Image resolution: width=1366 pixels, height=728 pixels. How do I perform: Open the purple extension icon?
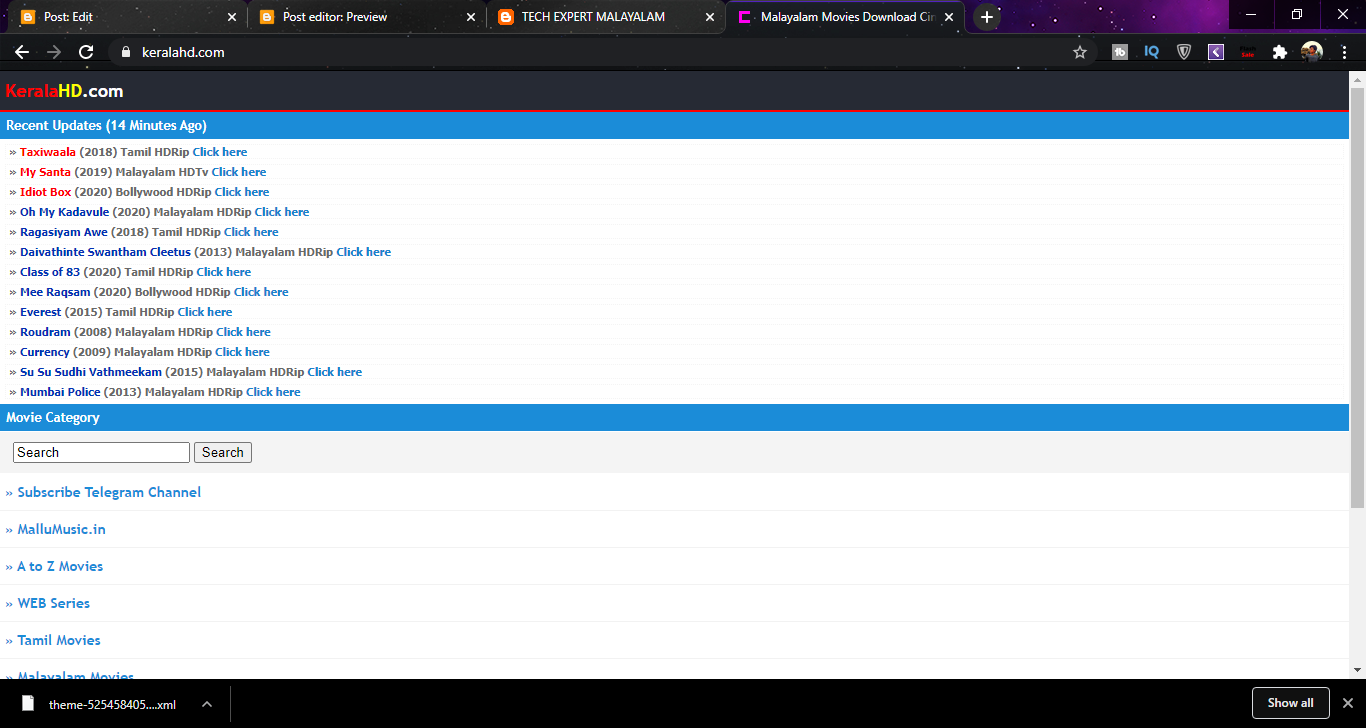tap(1216, 52)
